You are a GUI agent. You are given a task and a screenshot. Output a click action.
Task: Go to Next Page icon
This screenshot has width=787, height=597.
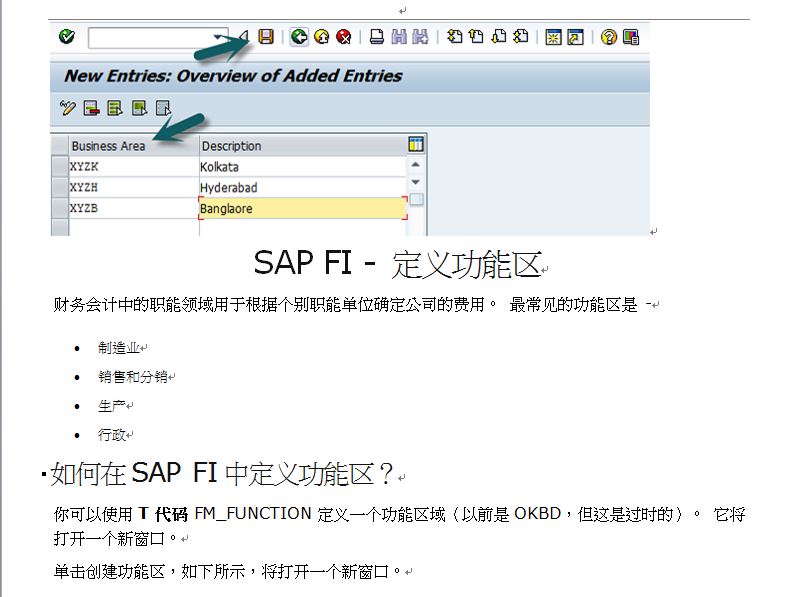point(499,37)
